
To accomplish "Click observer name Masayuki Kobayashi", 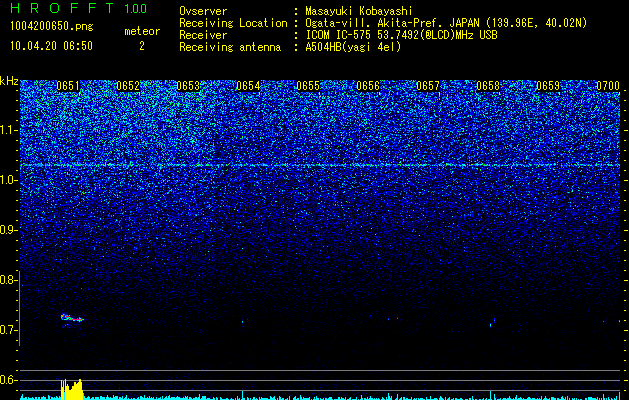I will pos(359,11).
